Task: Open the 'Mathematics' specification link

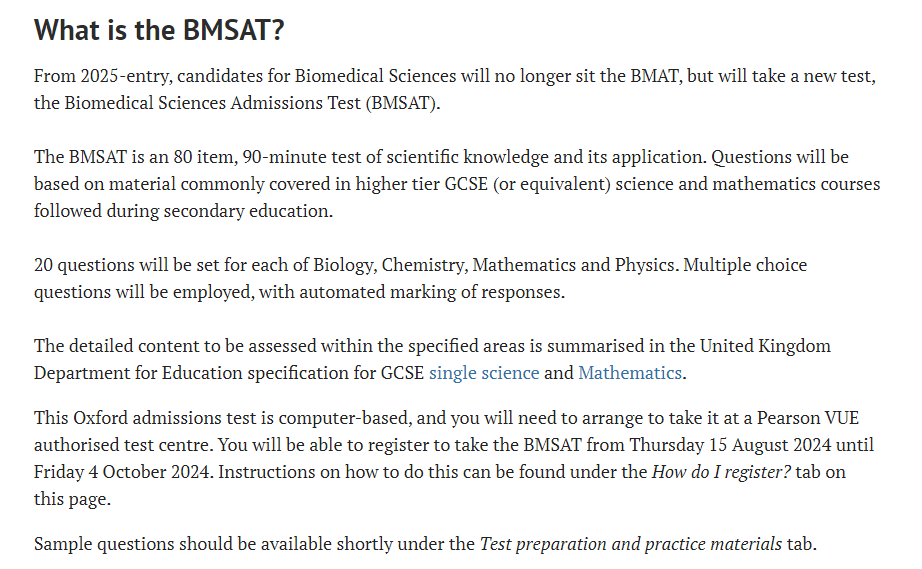Action: point(630,373)
